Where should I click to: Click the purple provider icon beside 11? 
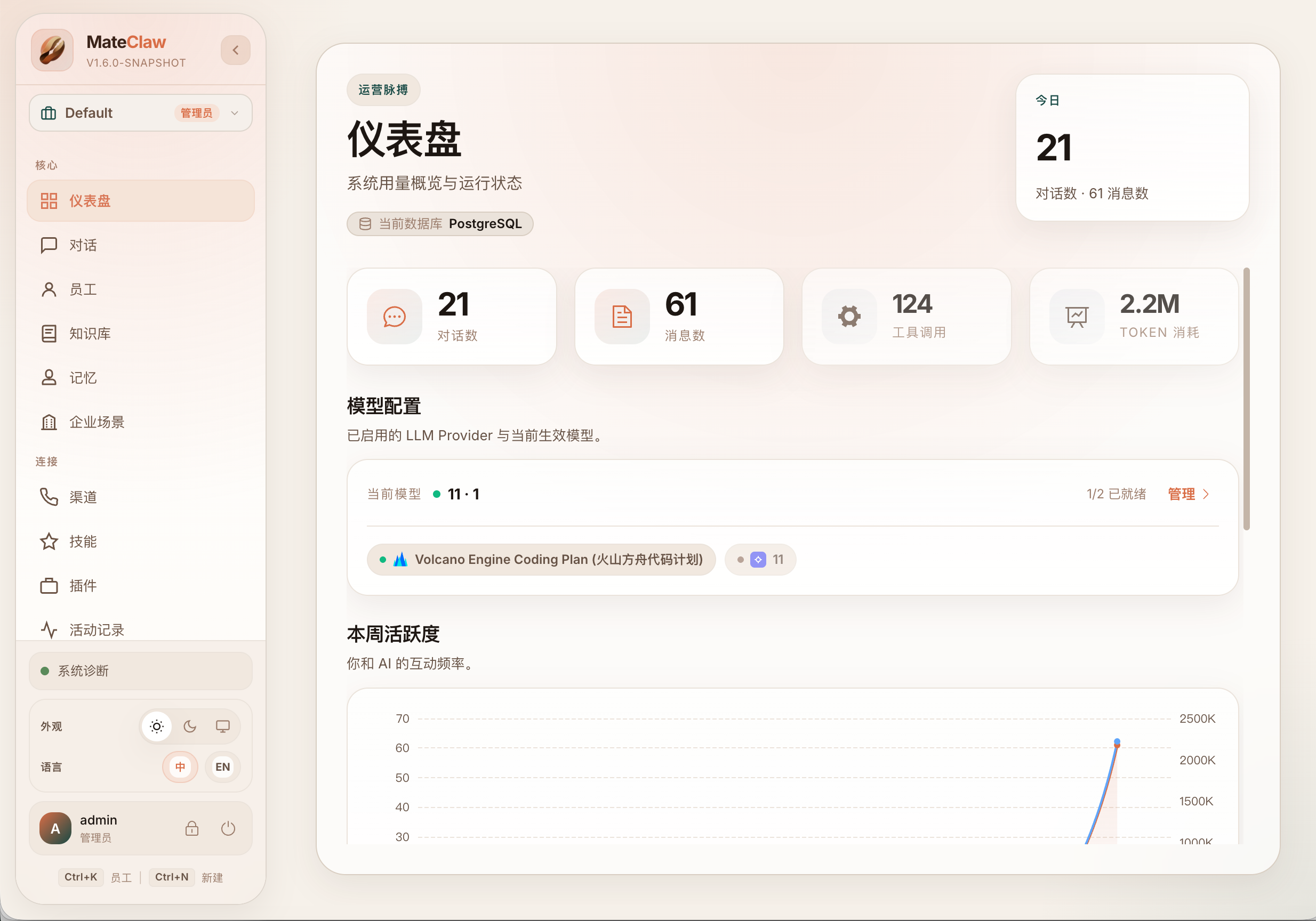tap(758, 560)
